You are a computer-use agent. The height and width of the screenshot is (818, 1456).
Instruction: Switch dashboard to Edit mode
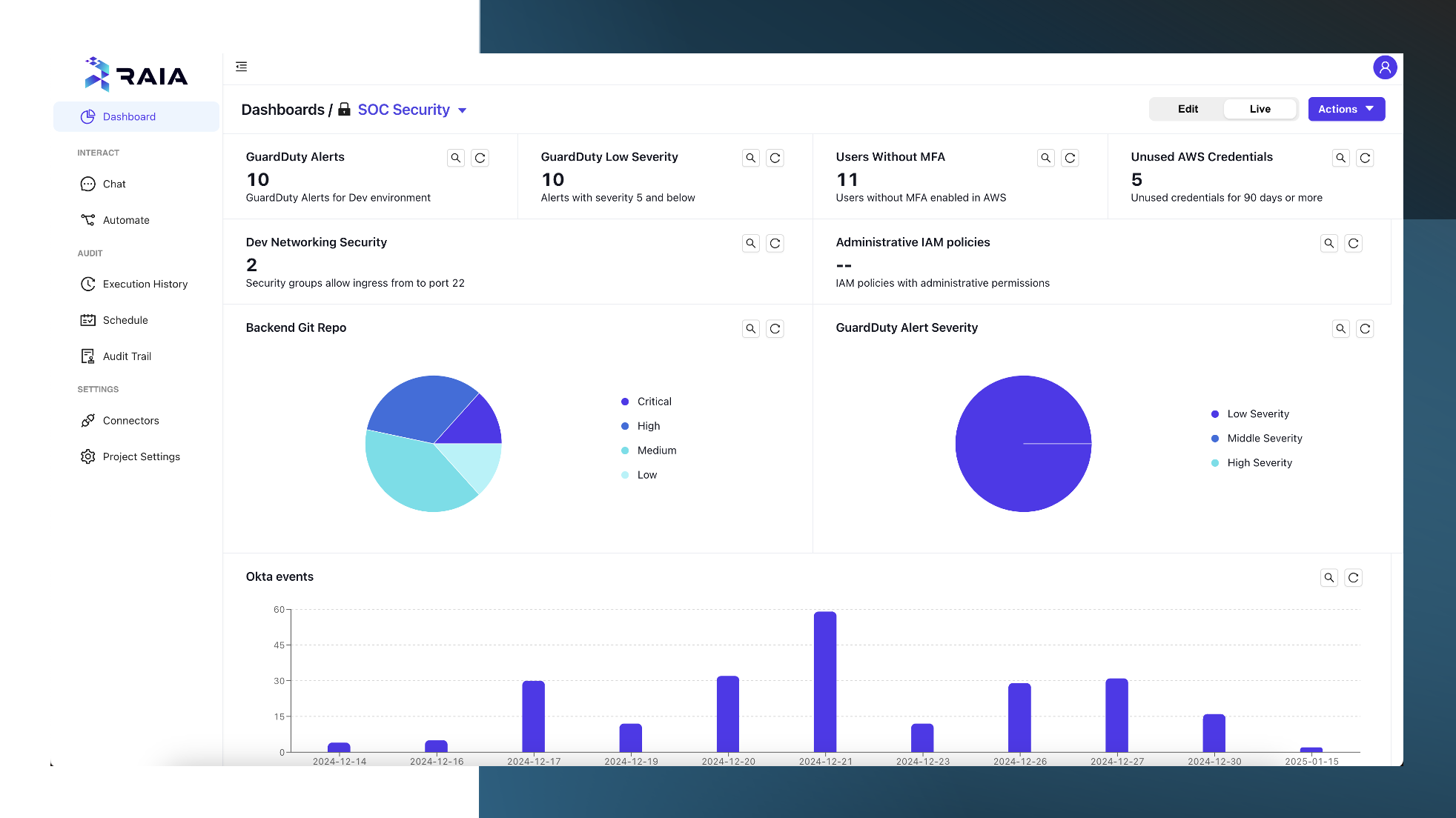point(1187,109)
